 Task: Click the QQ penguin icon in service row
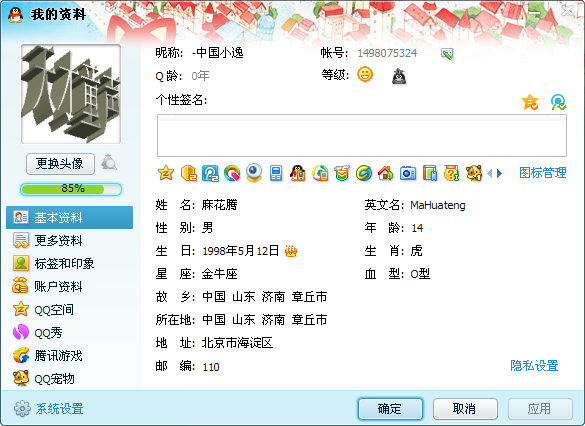coord(298,173)
